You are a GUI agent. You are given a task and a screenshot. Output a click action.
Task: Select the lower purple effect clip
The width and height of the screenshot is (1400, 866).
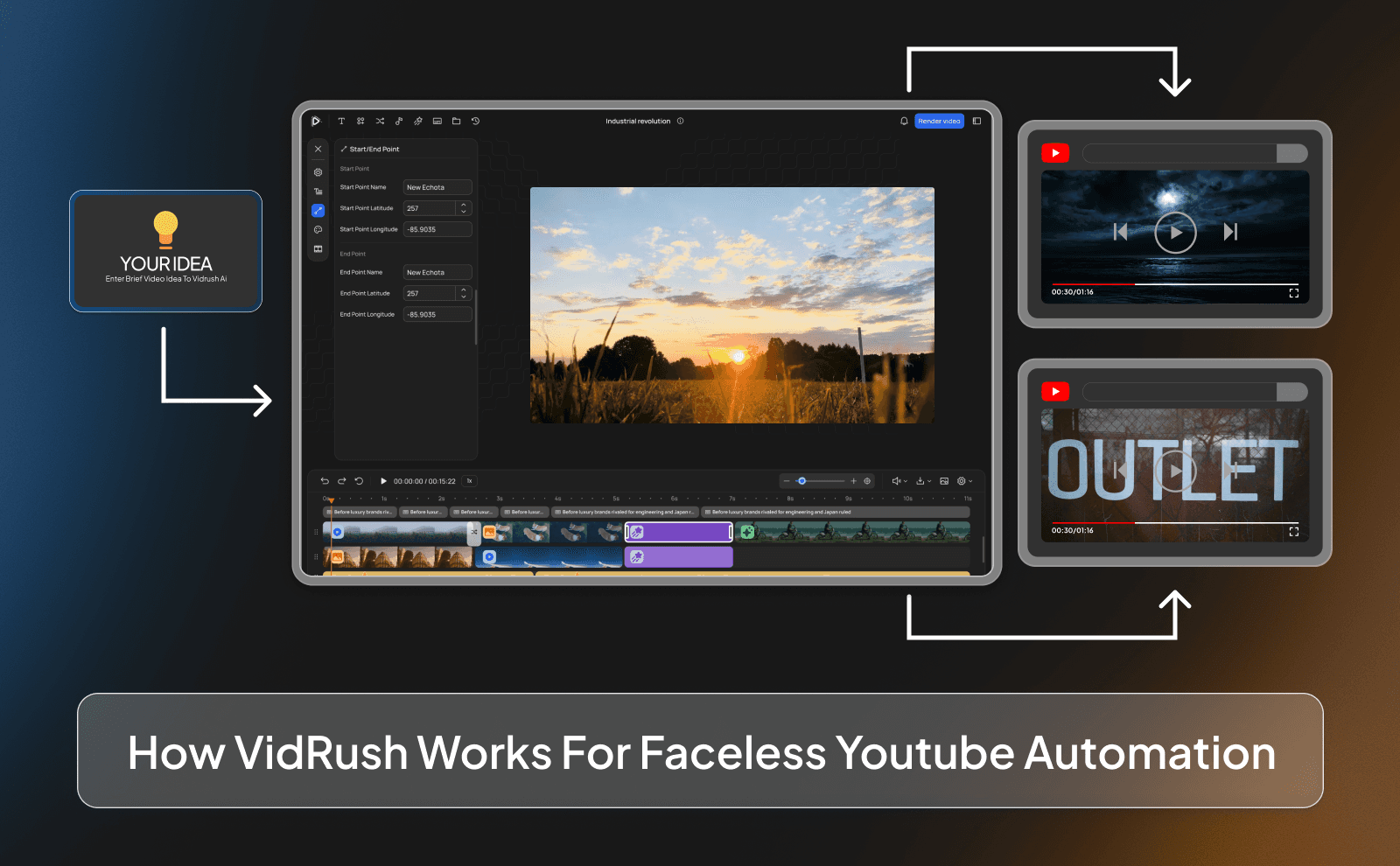678,557
